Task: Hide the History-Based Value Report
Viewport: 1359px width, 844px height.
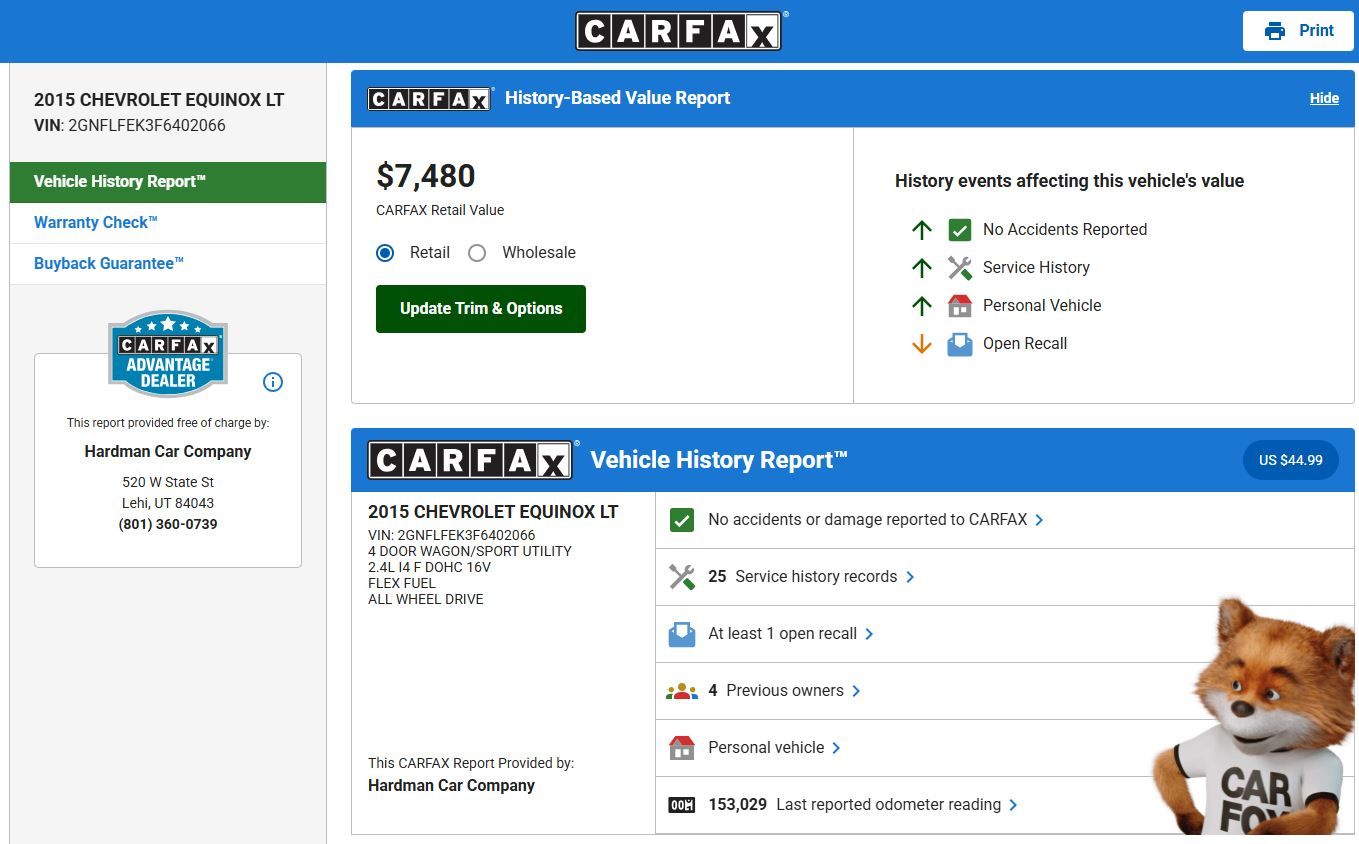Action: point(1324,98)
